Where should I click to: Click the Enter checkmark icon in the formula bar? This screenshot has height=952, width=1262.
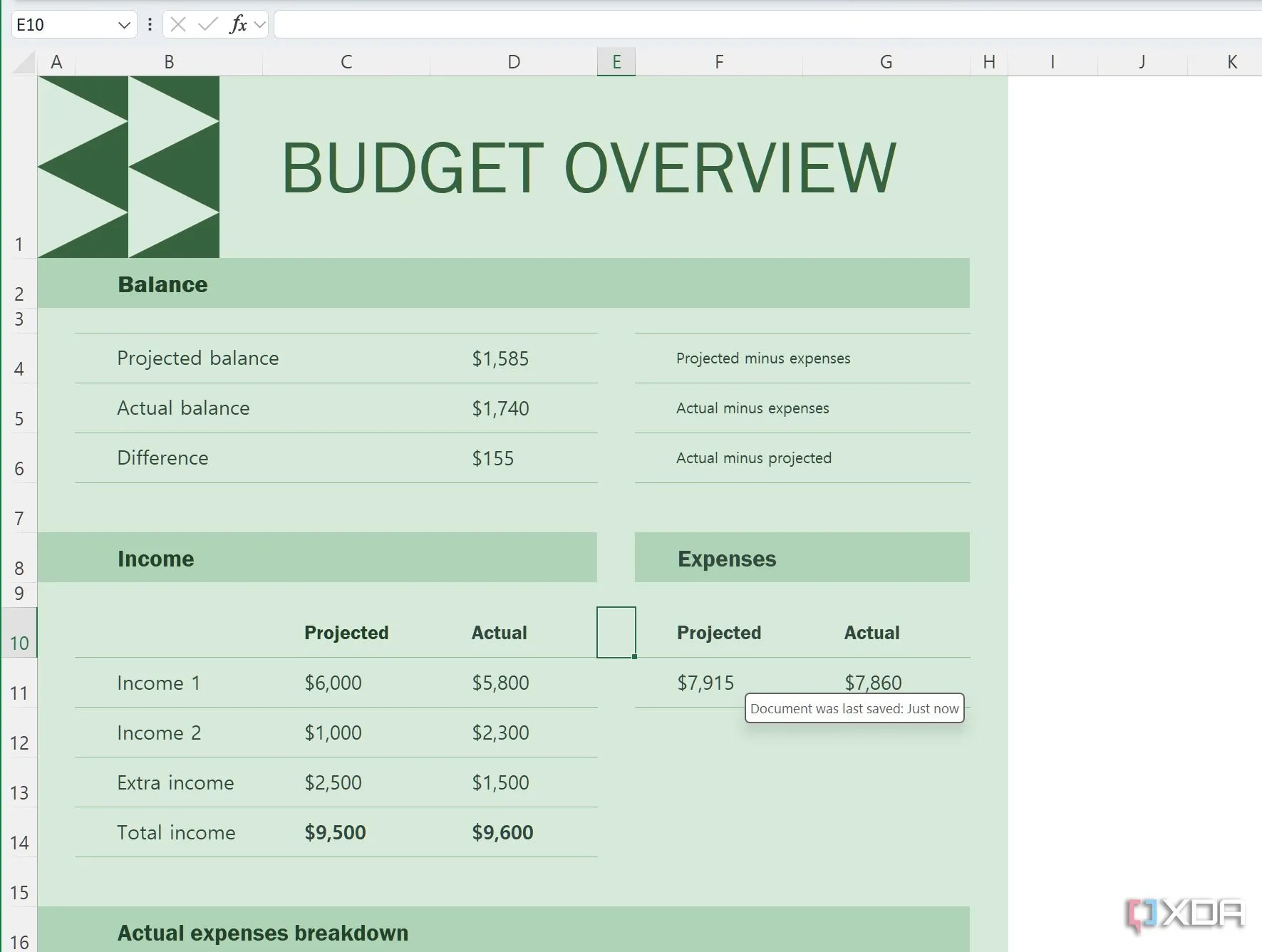pos(207,25)
